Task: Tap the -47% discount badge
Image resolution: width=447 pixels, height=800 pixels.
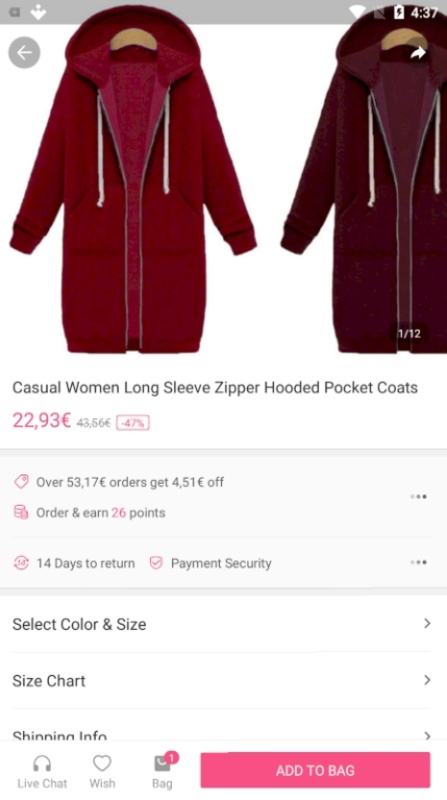Action: tap(133, 422)
